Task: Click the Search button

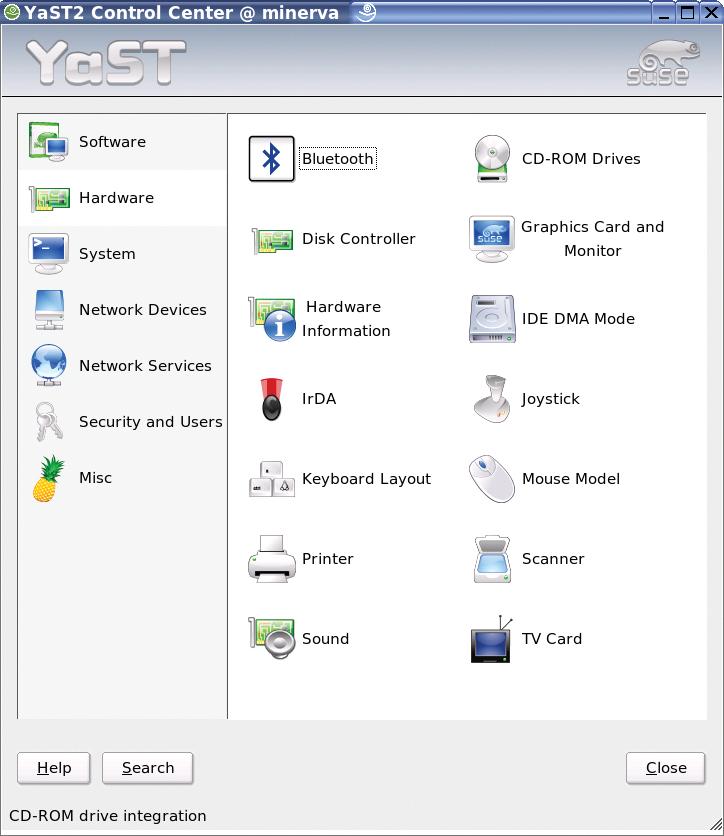Action: (148, 768)
